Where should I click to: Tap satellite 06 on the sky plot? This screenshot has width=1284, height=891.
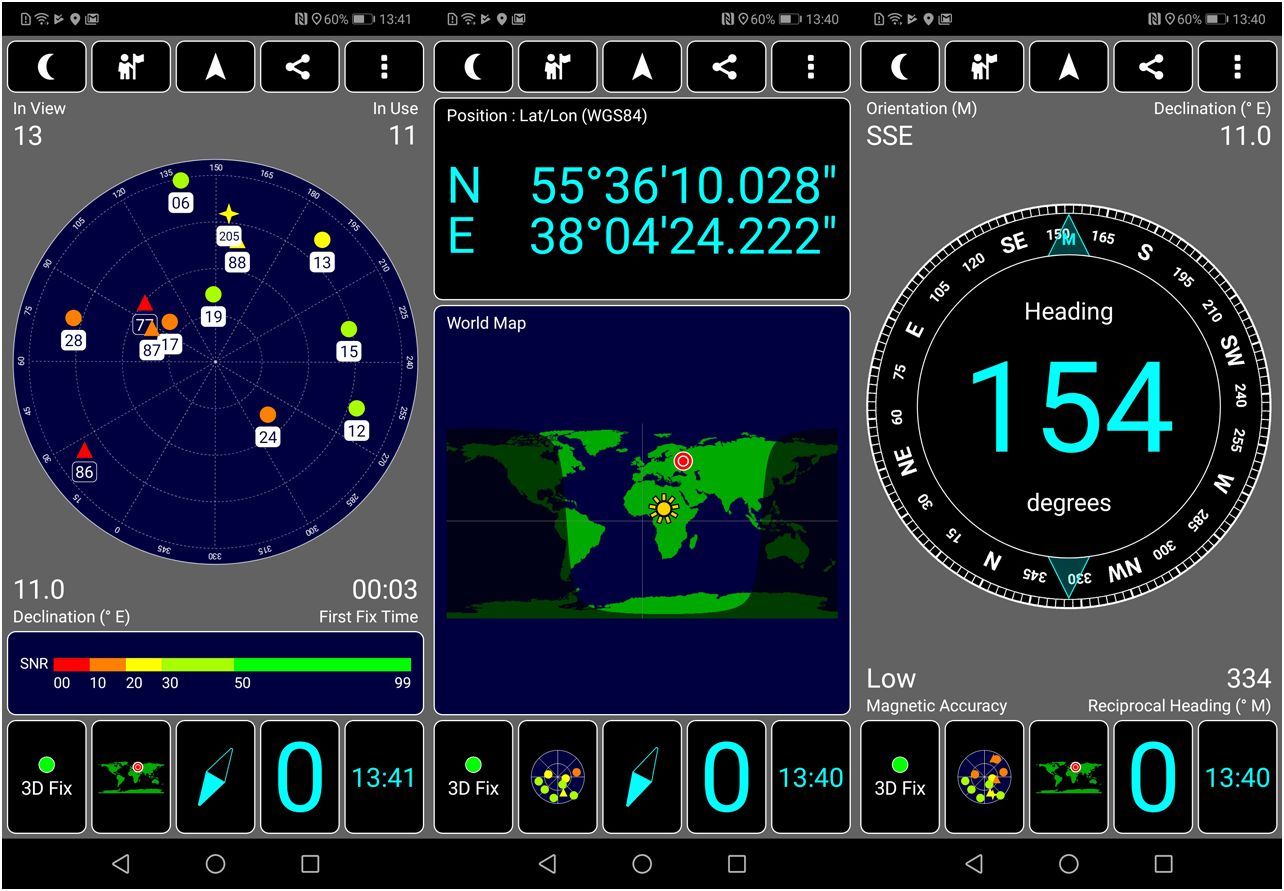pos(180,182)
